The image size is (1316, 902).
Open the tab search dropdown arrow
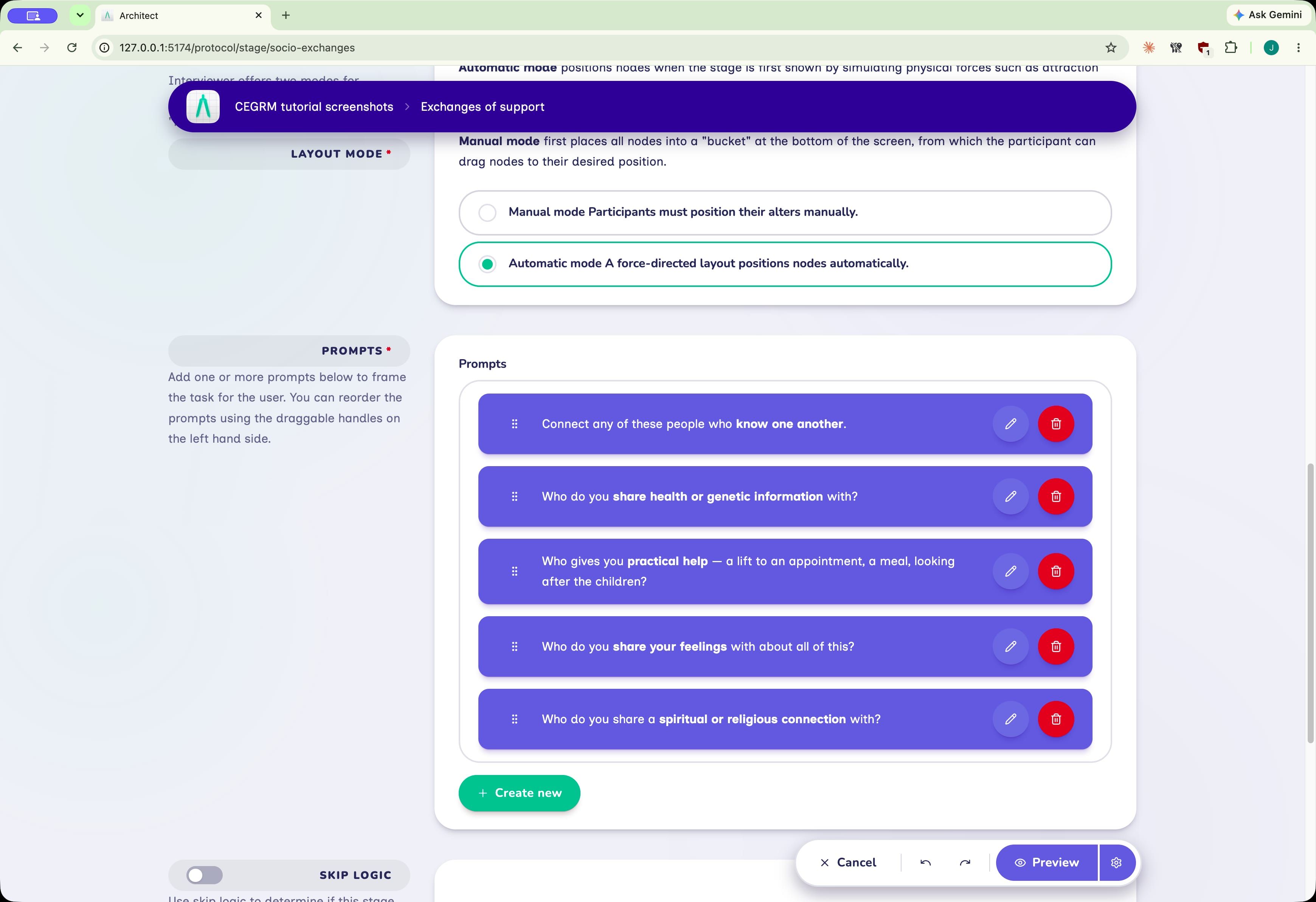click(x=80, y=15)
